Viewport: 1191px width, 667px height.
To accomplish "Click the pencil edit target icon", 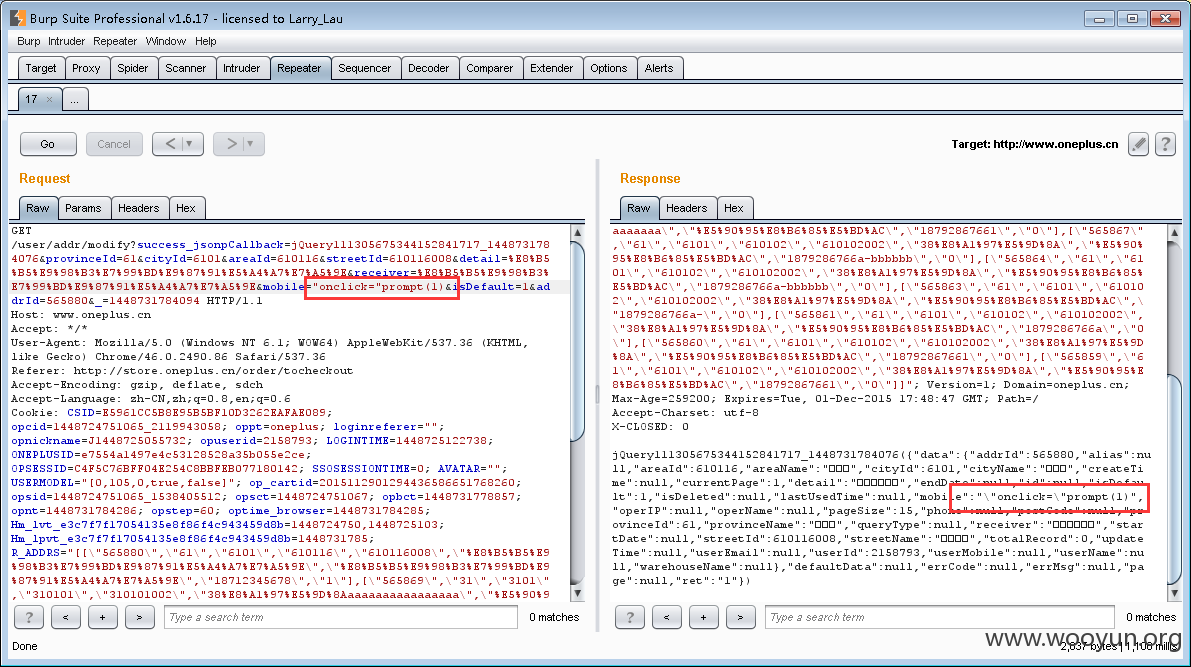I will [1138, 144].
